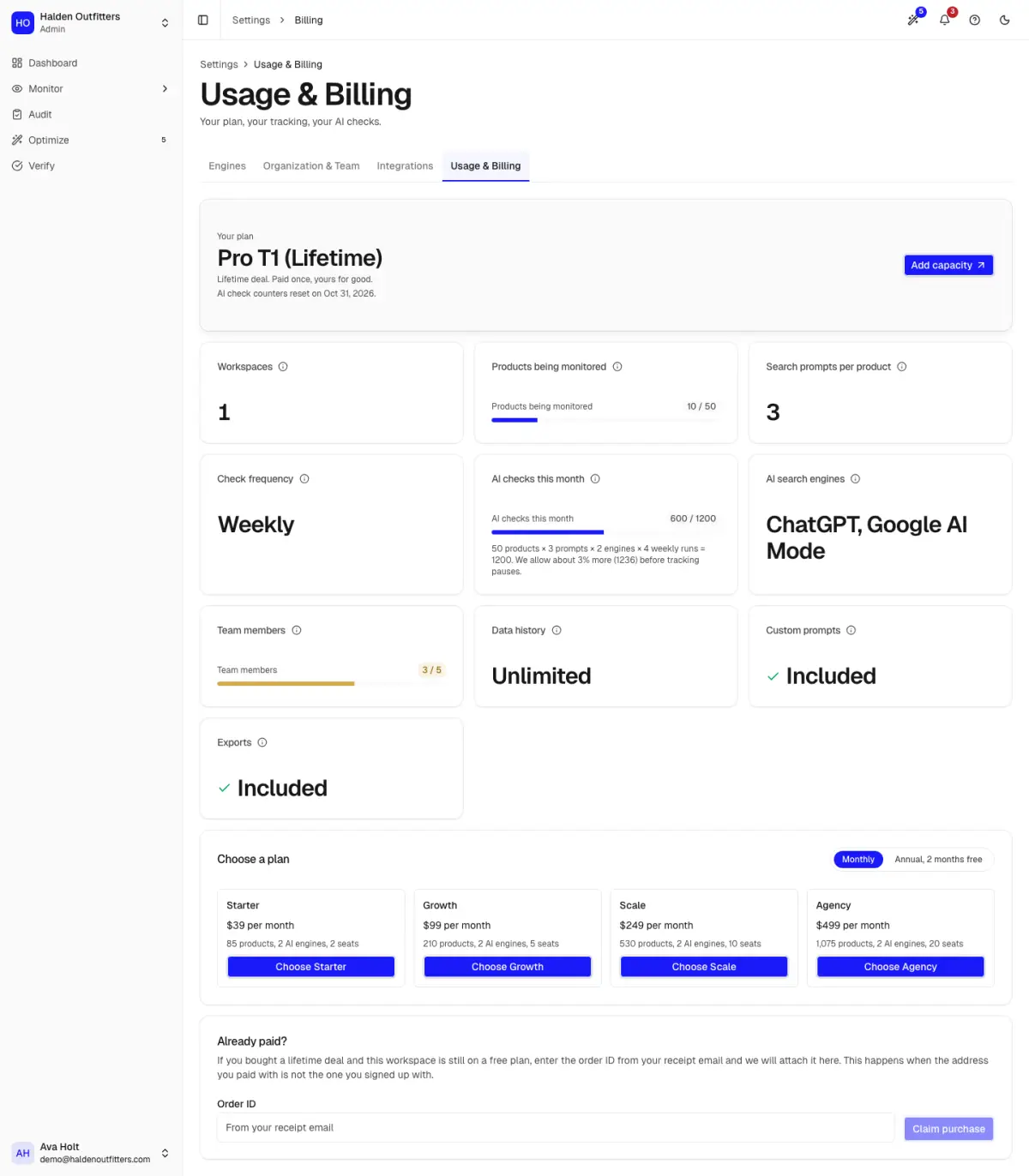Image resolution: width=1029 pixels, height=1176 pixels.
Task: Open Audit in sidebar
Action: (90, 114)
